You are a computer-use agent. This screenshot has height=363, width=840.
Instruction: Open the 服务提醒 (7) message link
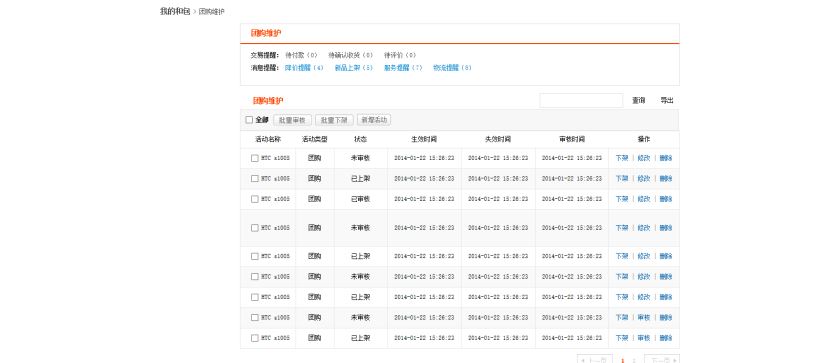(x=403, y=68)
